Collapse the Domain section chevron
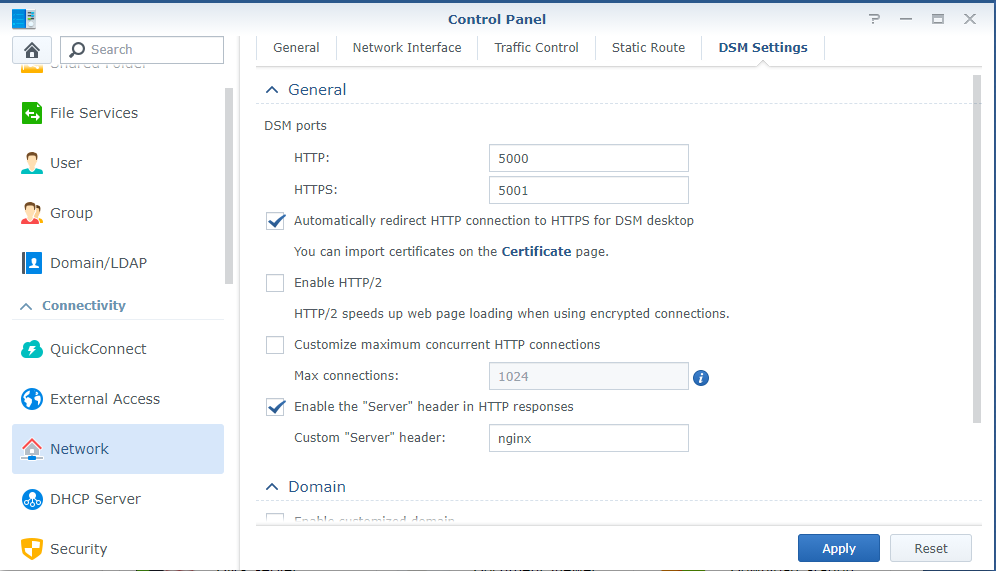The image size is (996, 571). point(272,487)
